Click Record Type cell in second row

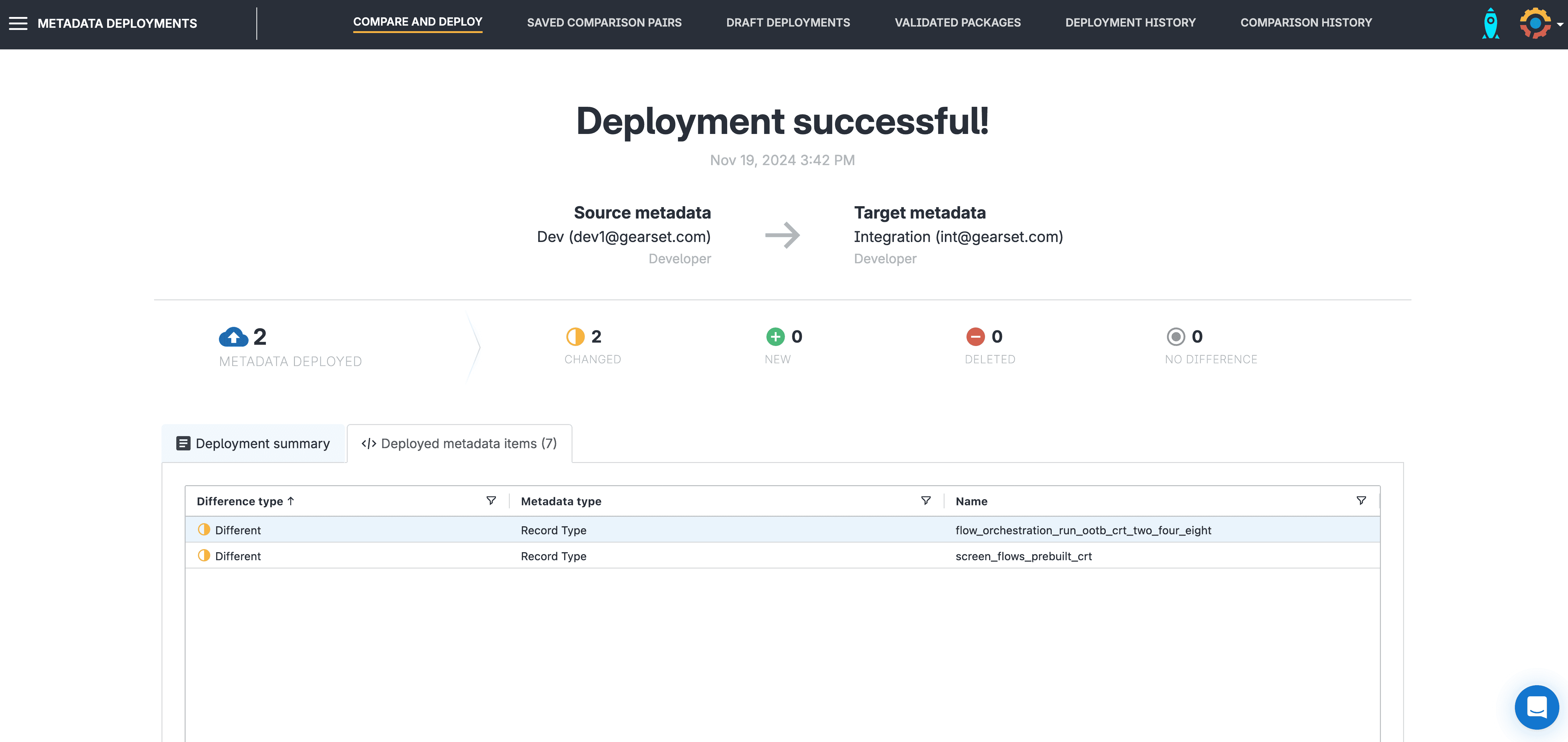[x=554, y=556]
